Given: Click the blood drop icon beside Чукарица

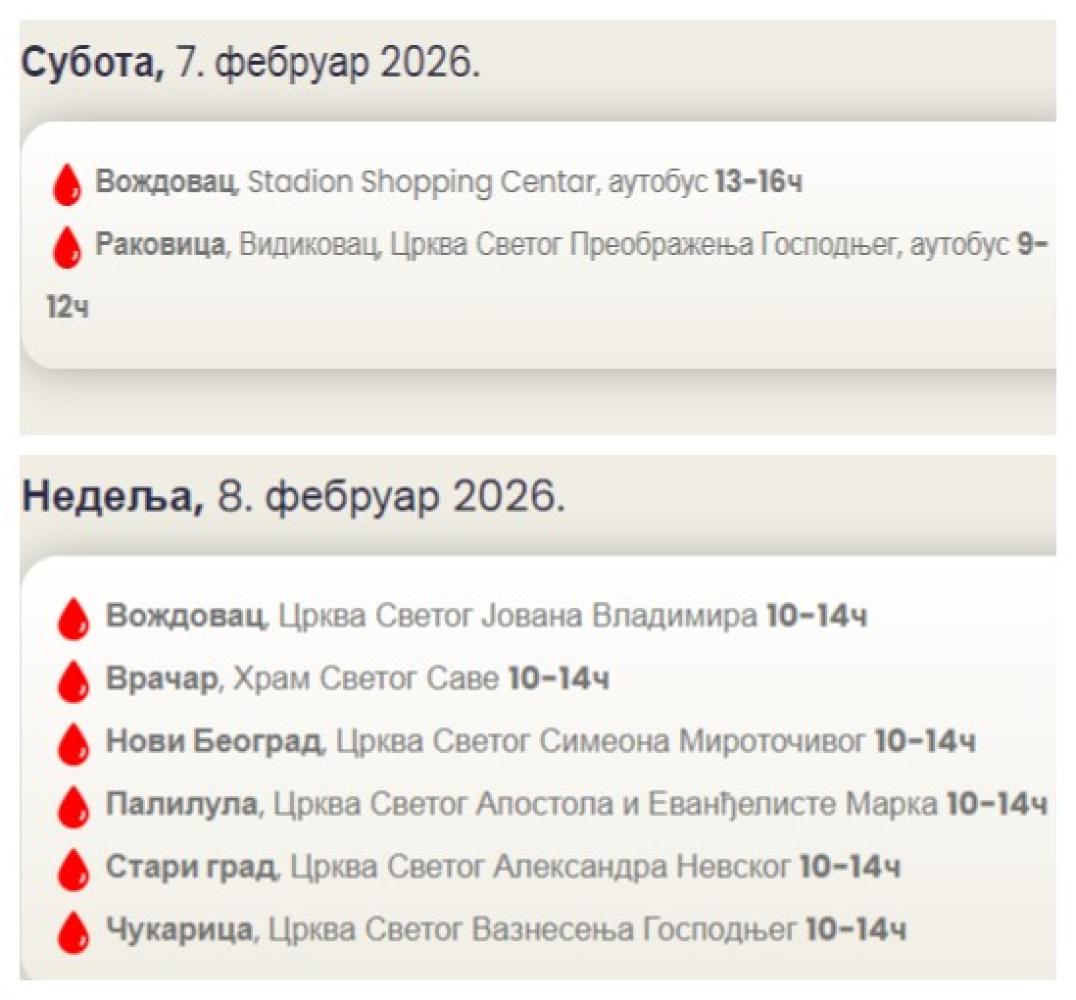Looking at the screenshot, I should click(73, 932).
